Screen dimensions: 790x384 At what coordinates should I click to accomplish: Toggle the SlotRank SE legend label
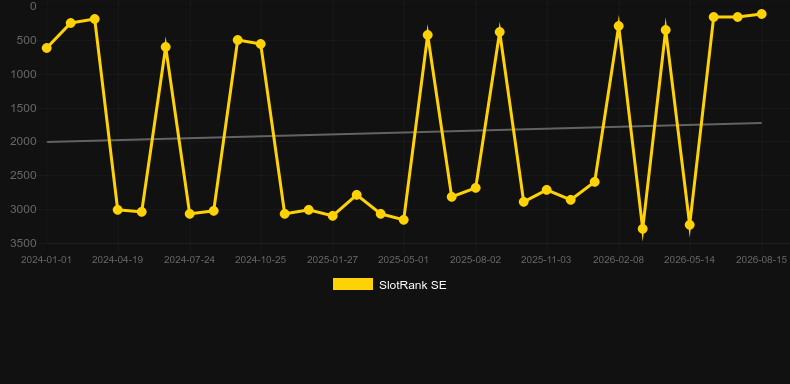(x=412, y=285)
